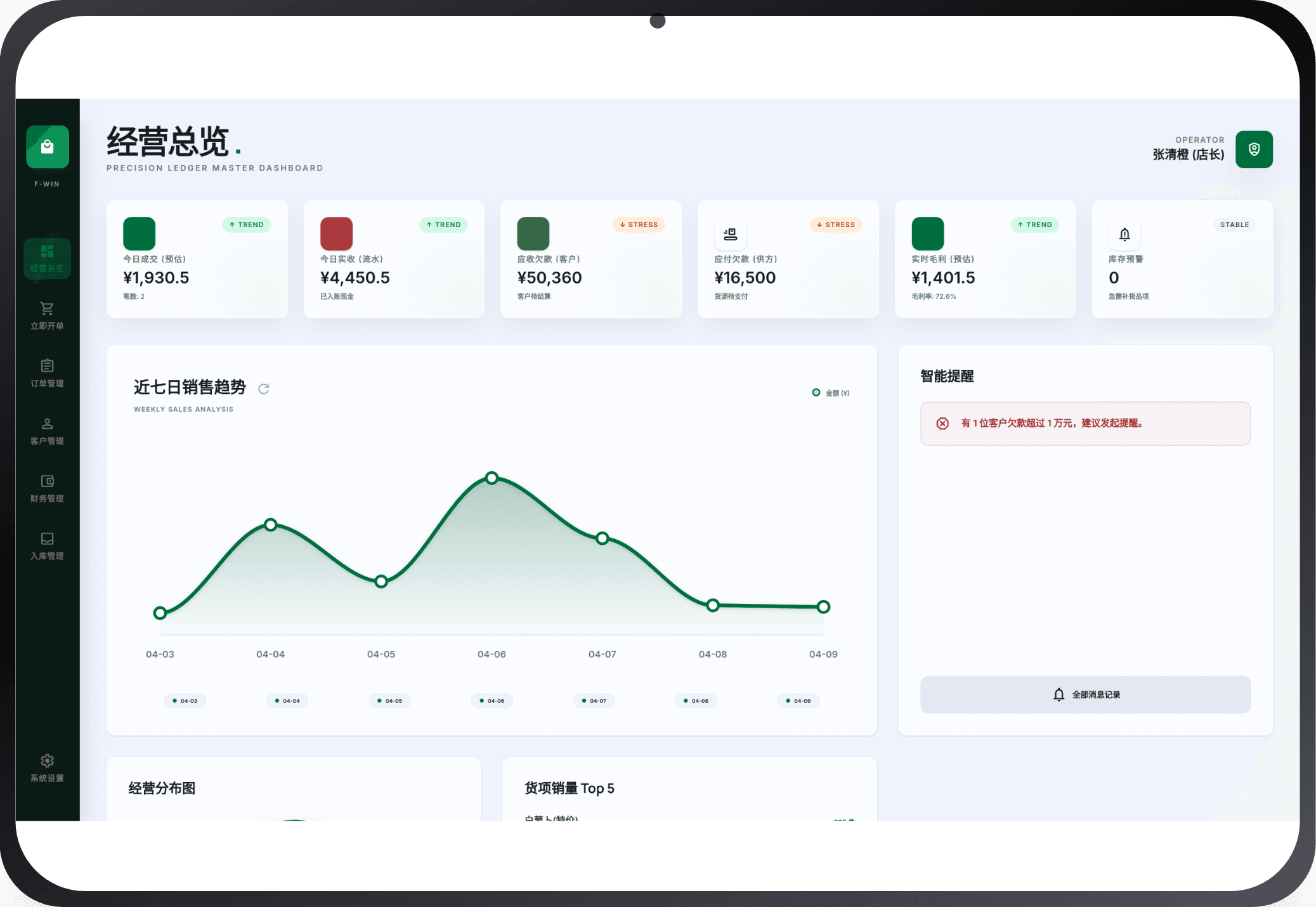
Task: Click the 04-06 date chip below the chart
Action: [x=492, y=701]
